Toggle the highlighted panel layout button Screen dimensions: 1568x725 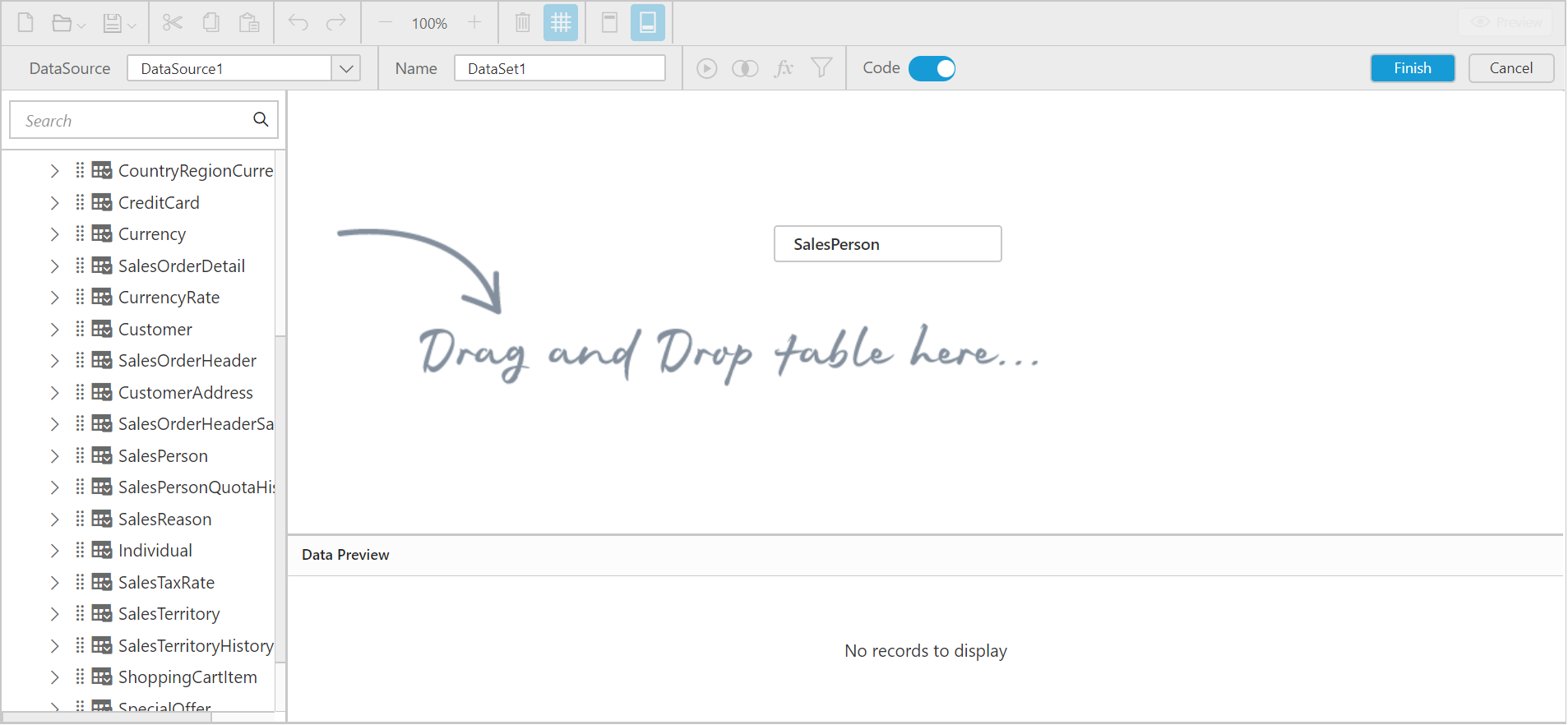[648, 22]
